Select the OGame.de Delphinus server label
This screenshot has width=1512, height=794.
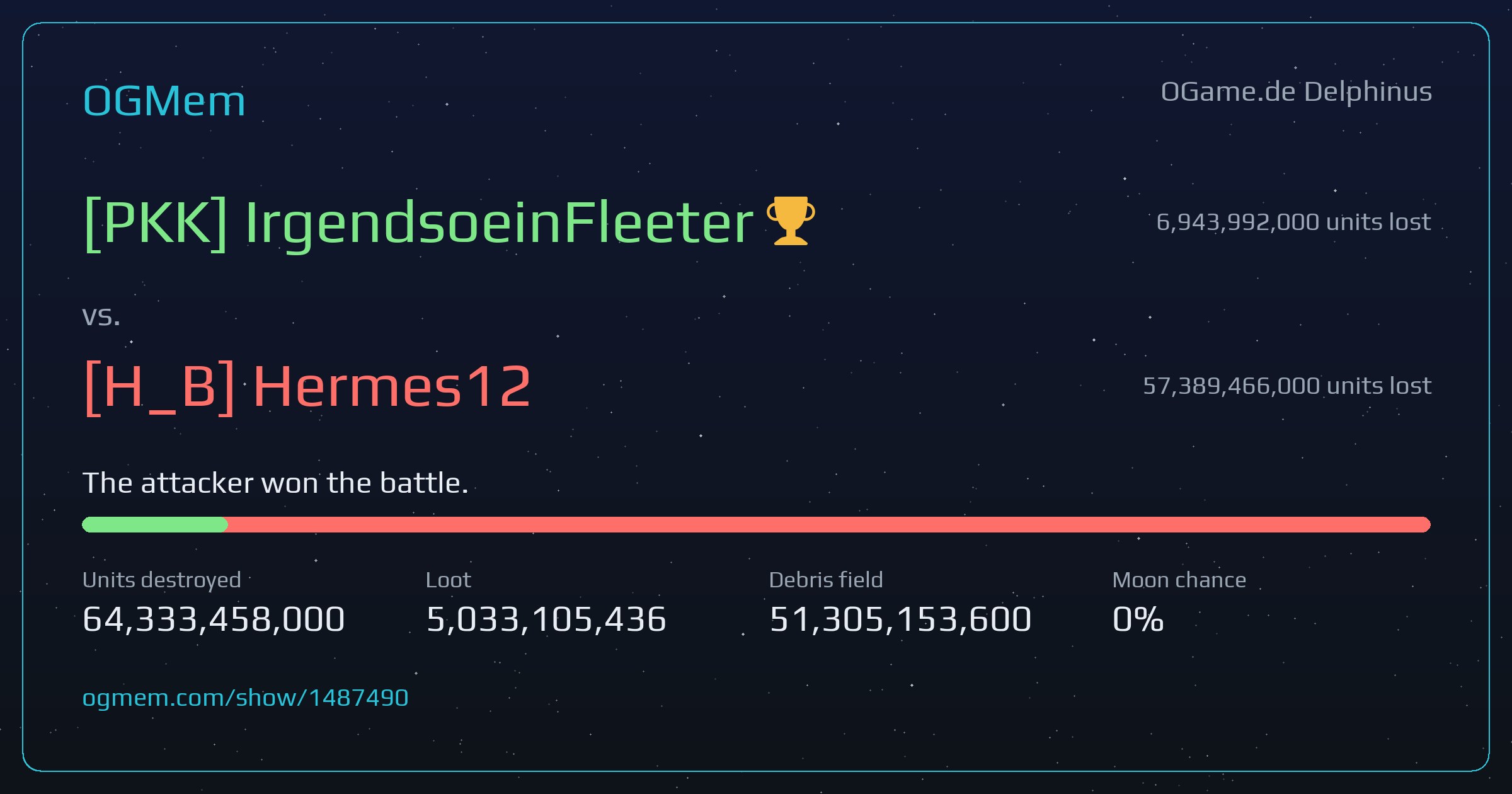(1297, 92)
